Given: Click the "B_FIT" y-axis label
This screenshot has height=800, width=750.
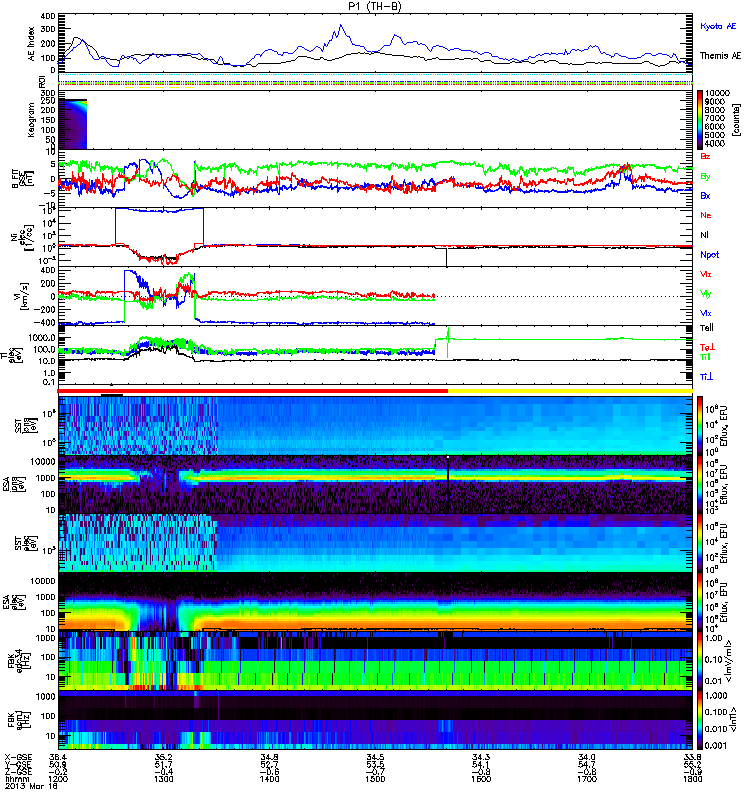Looking at the screenshot, I should [x=15, y=179].
